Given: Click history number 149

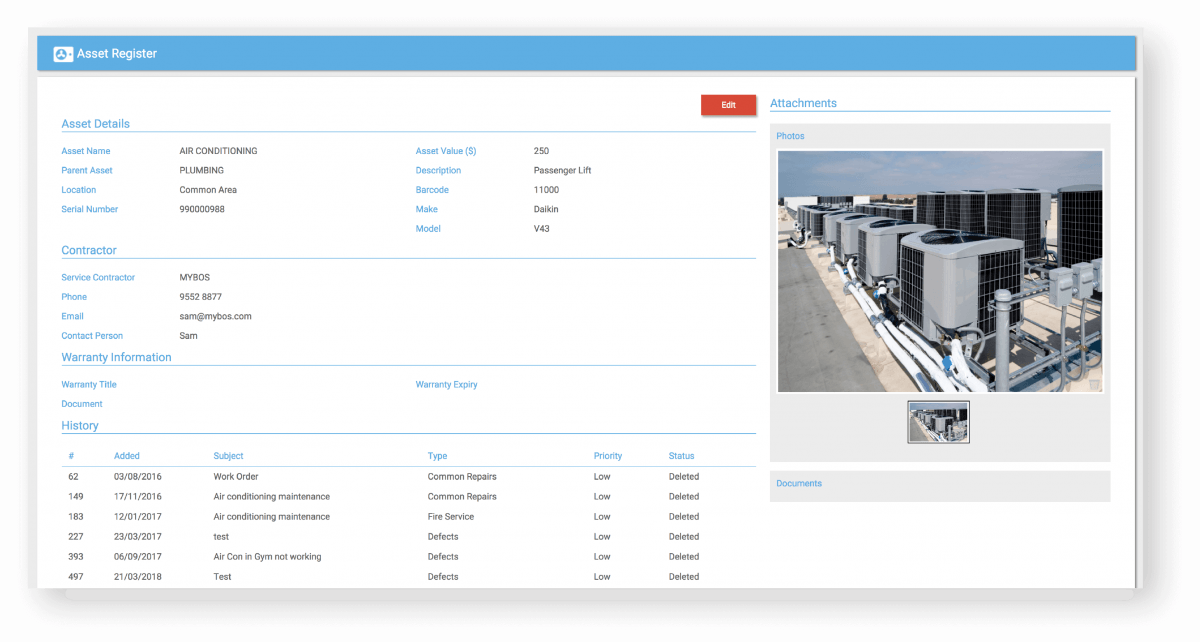Looking at the screenshot, I should point(76,497).
